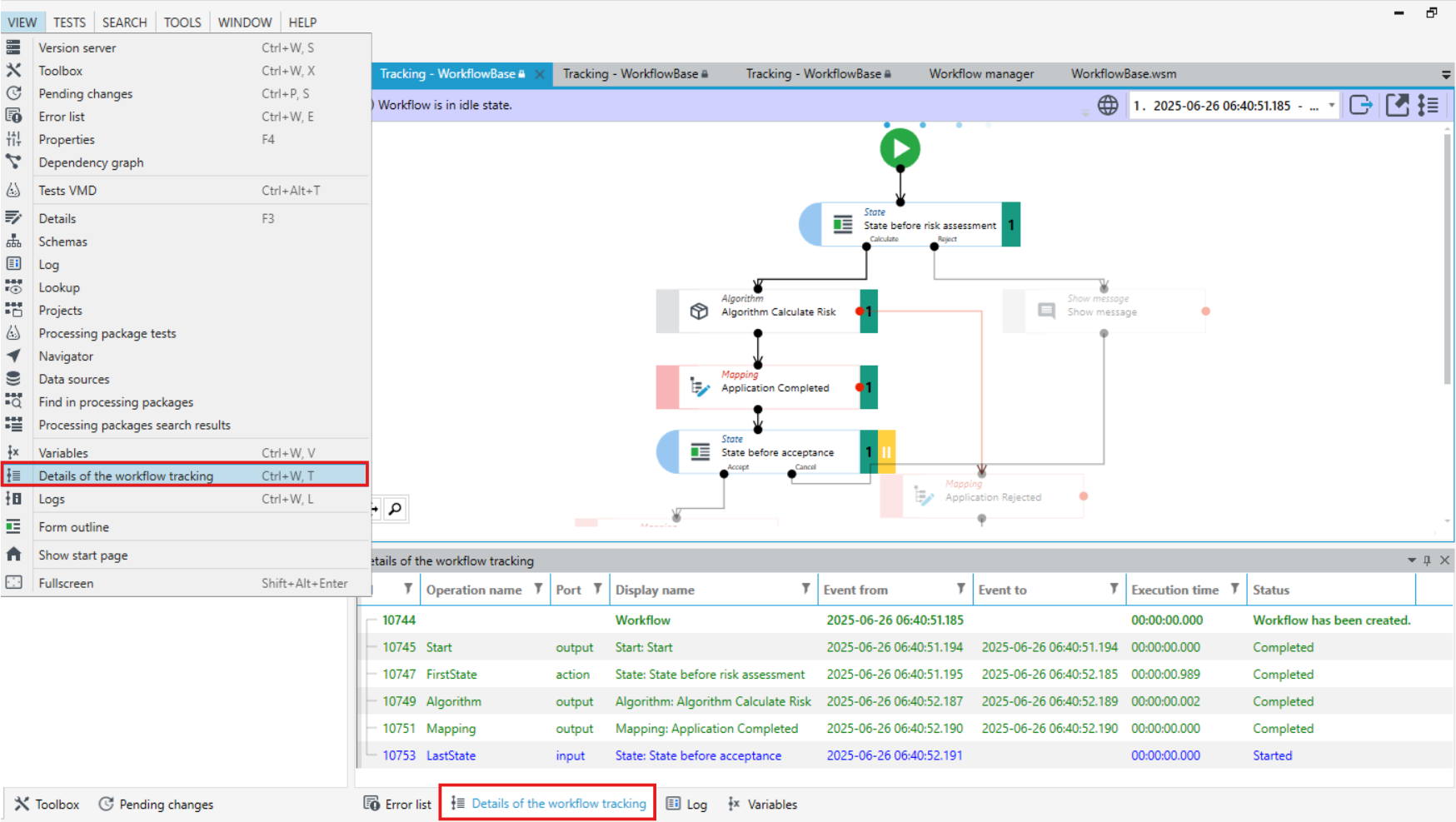1456x822 pixels.
Task: Click the green Start play node
Action: click(900, 149)
